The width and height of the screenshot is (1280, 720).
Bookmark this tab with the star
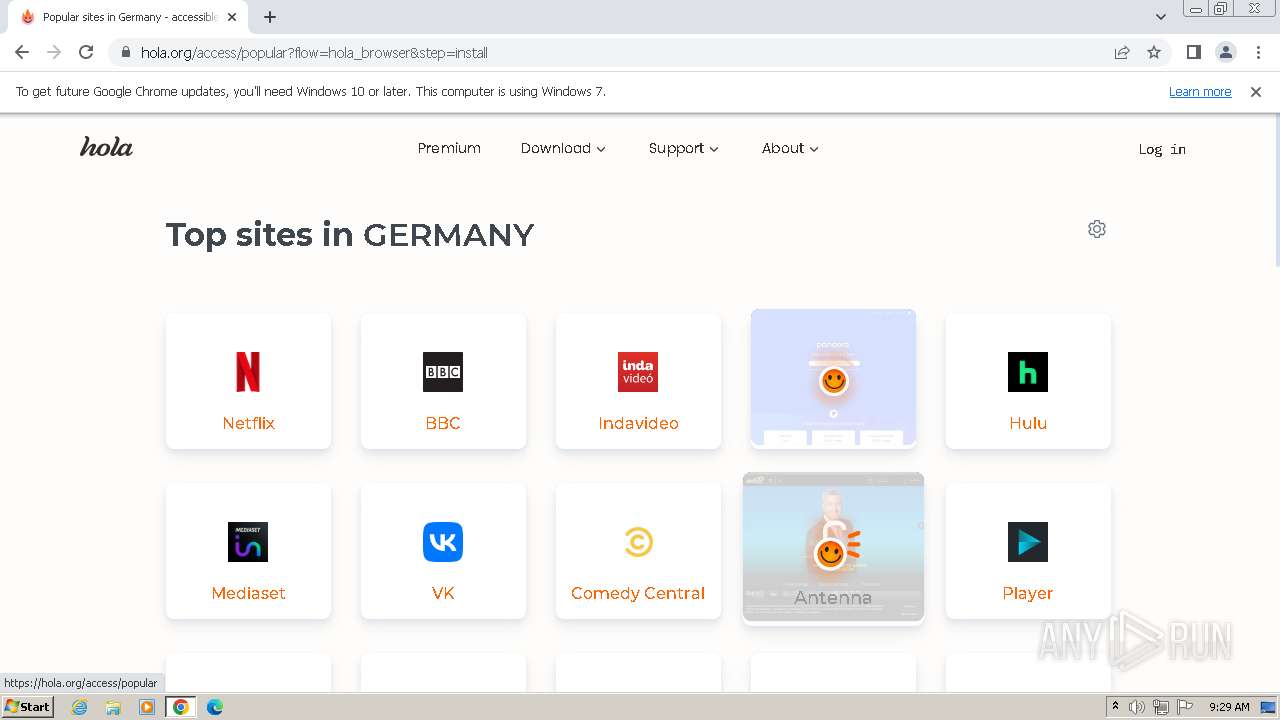(1154, 52)
